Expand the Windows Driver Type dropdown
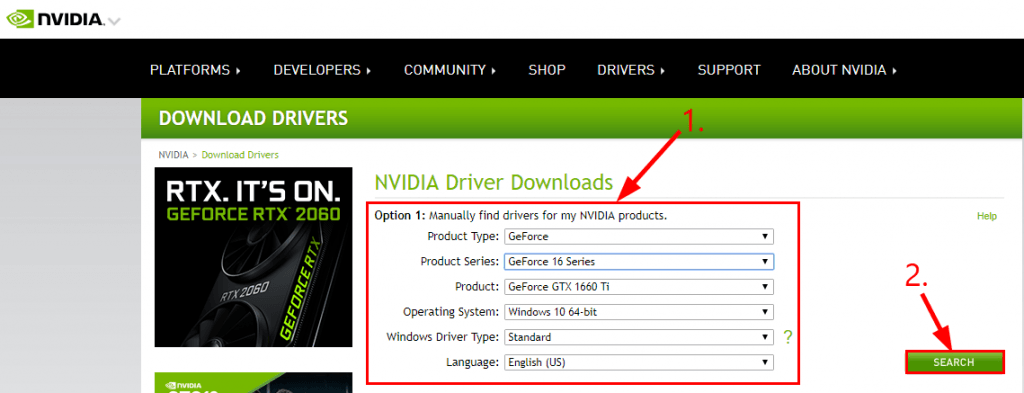Screen dimensions: 1024x393 point(639,338)
